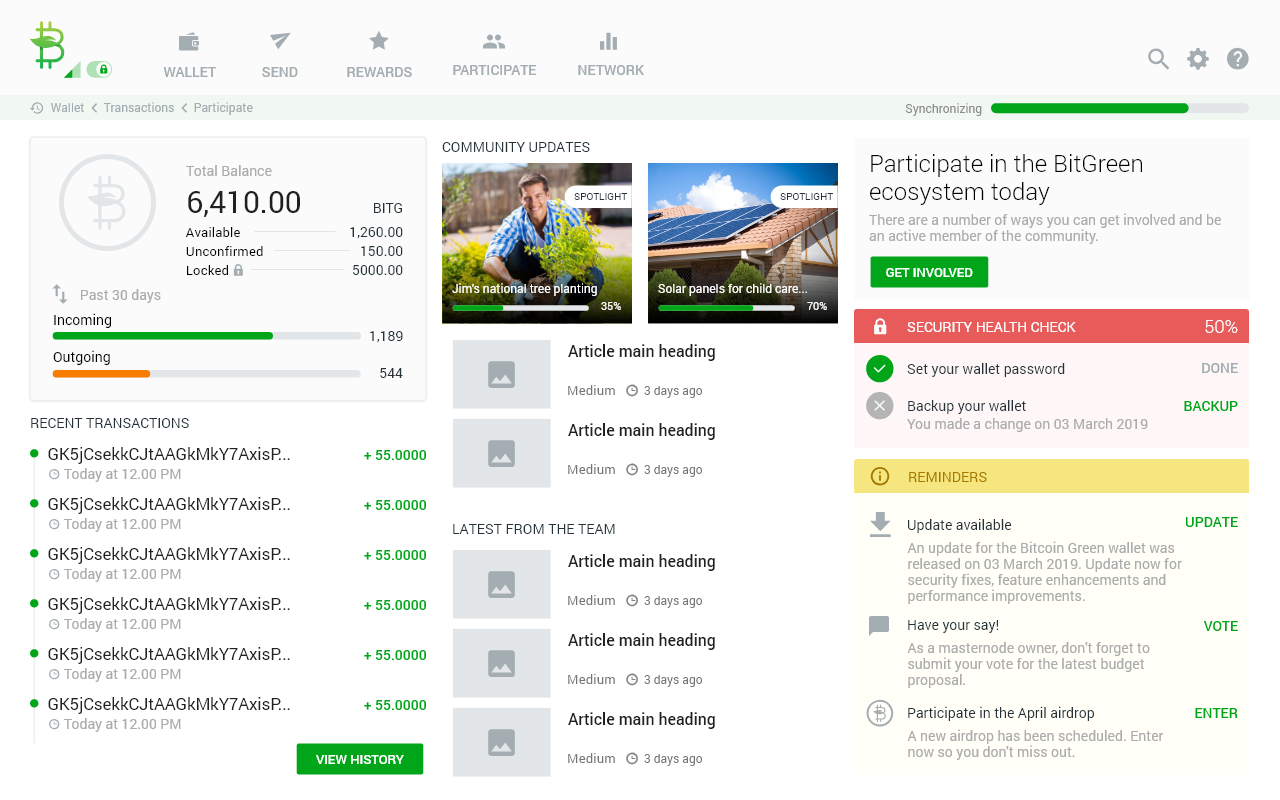Image resolution: width=1280 pixels, height=800 pixels.
Task: Select the Network tab
Action: [x=610, y=55]
